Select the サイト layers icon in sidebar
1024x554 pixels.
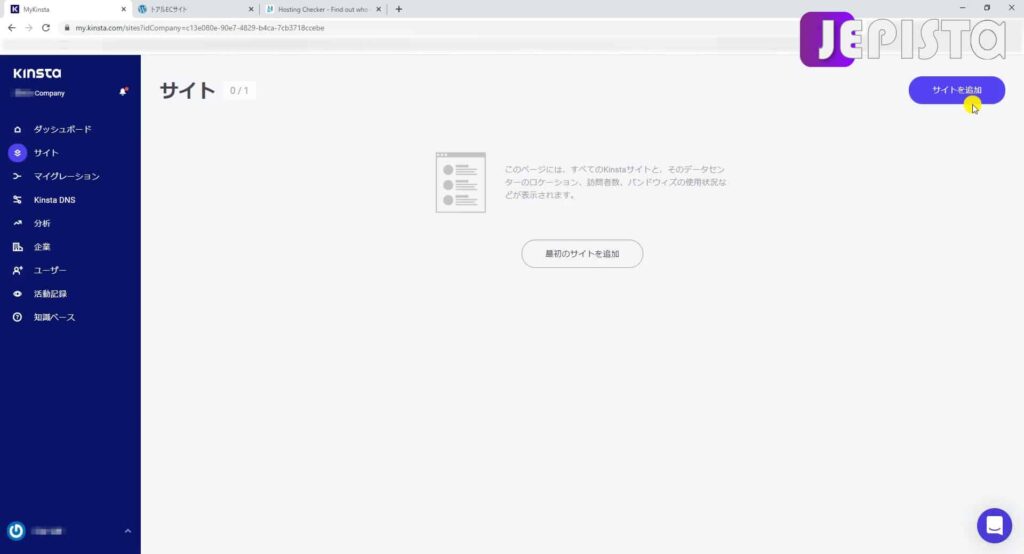18,153
